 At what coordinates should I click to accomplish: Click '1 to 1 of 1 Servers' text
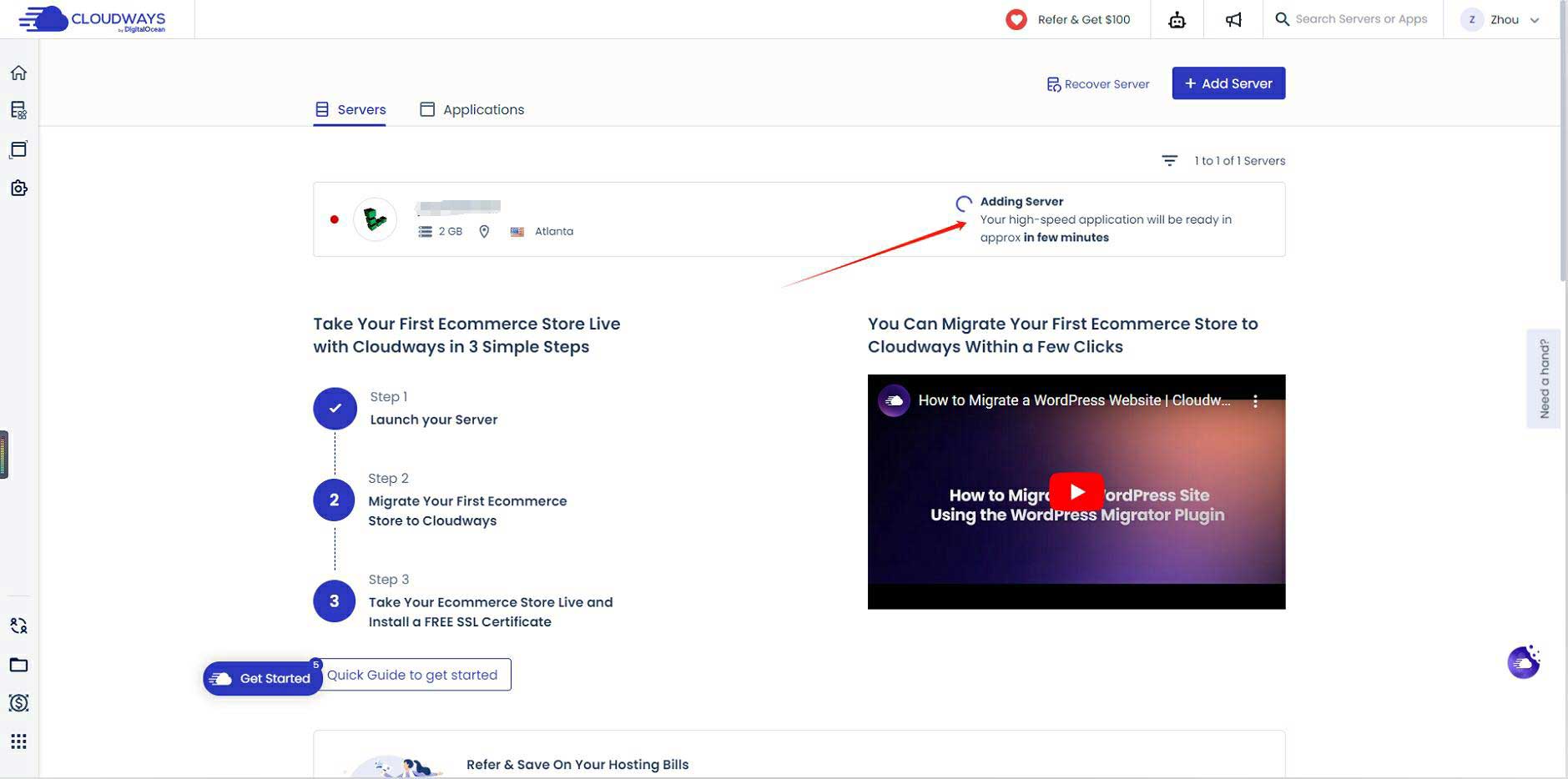click(1240, 161)
